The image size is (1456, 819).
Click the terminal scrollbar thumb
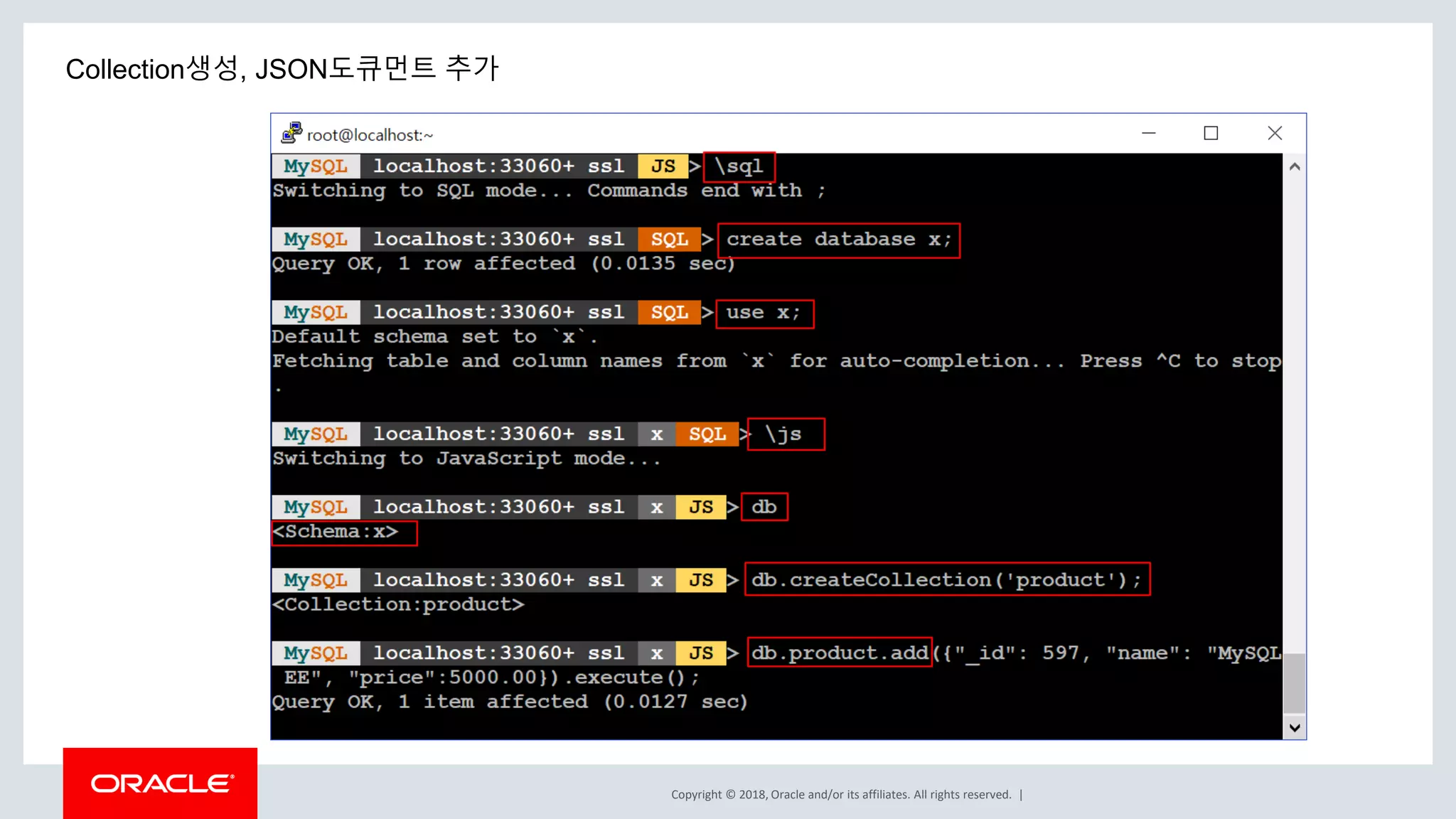click(1295, 682)
